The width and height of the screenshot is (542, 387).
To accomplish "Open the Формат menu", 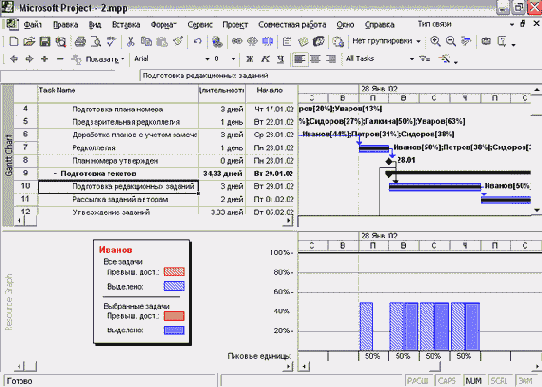I will (163, 25).
